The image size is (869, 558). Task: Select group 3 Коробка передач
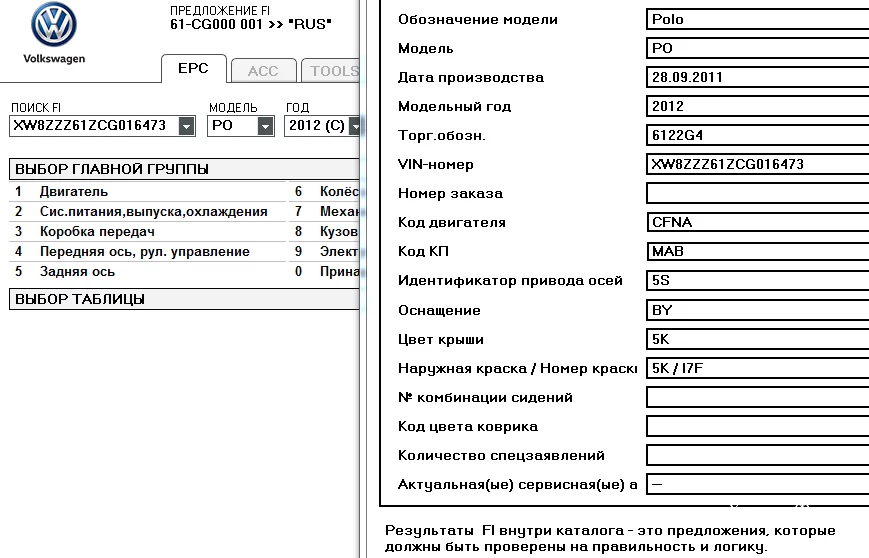tap(148, 232)
